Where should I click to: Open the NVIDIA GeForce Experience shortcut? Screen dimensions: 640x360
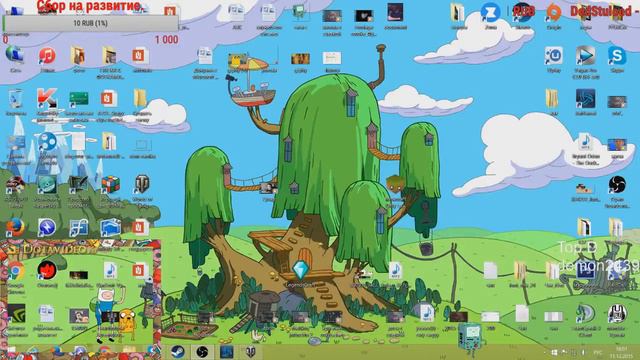point(16,313)
